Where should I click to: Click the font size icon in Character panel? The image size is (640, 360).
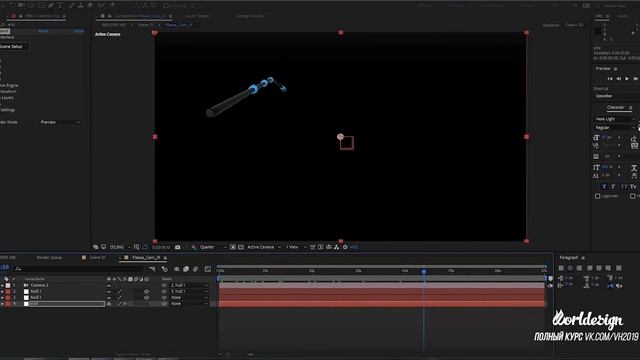tap(596, 138)
